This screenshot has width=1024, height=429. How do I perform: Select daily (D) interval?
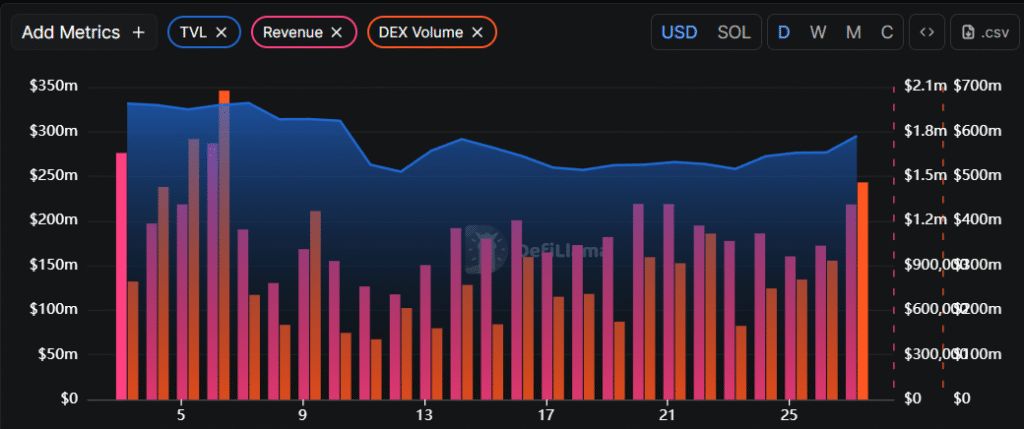pos(784,32)
